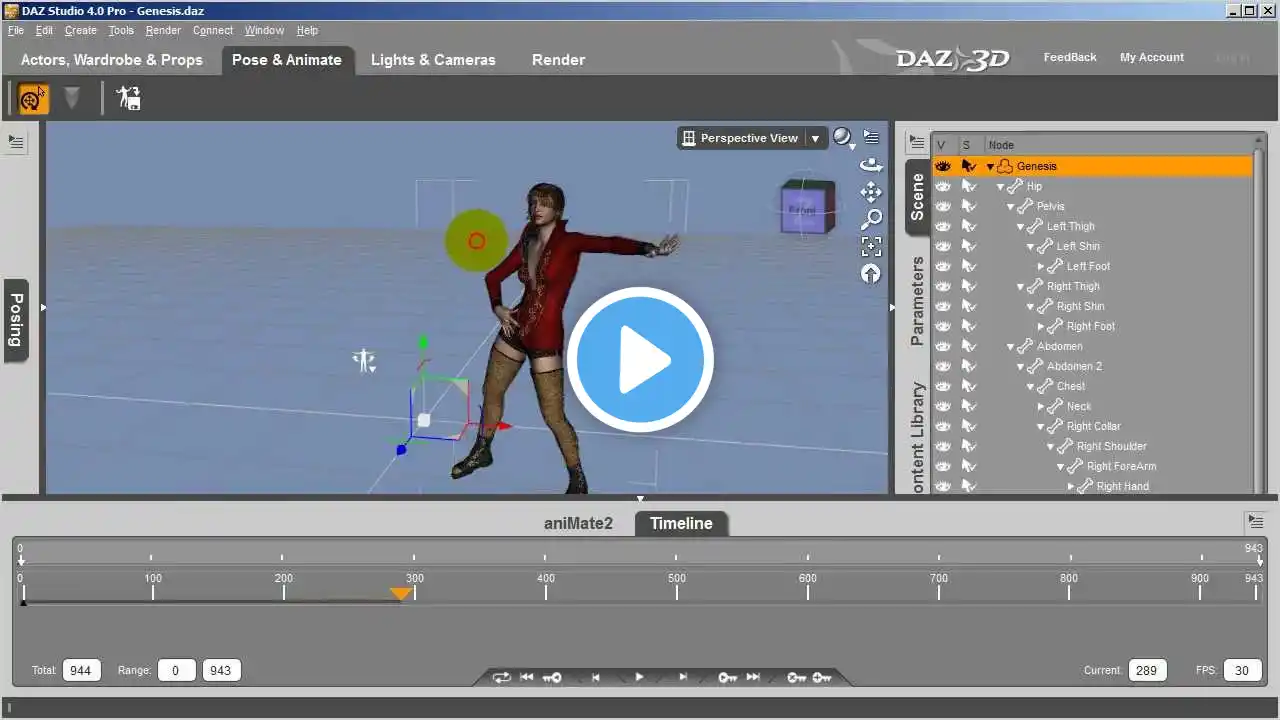Open the Posing side pane

(x=16, y=320)
